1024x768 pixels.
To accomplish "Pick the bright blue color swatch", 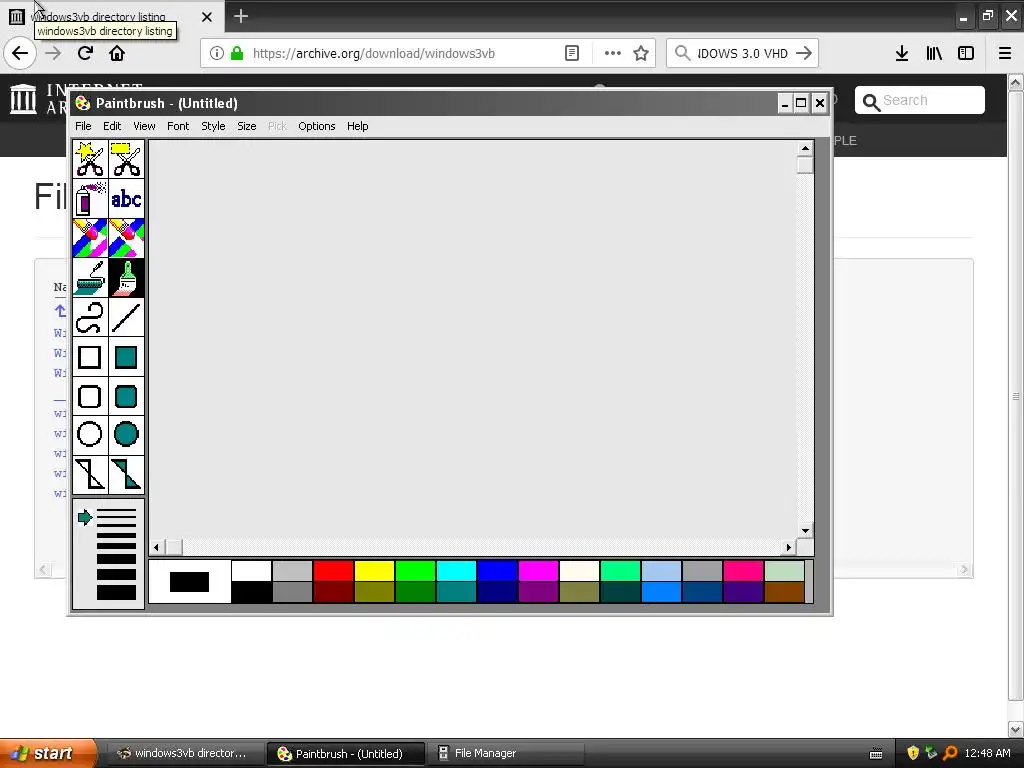I will (x=498, y=571).
